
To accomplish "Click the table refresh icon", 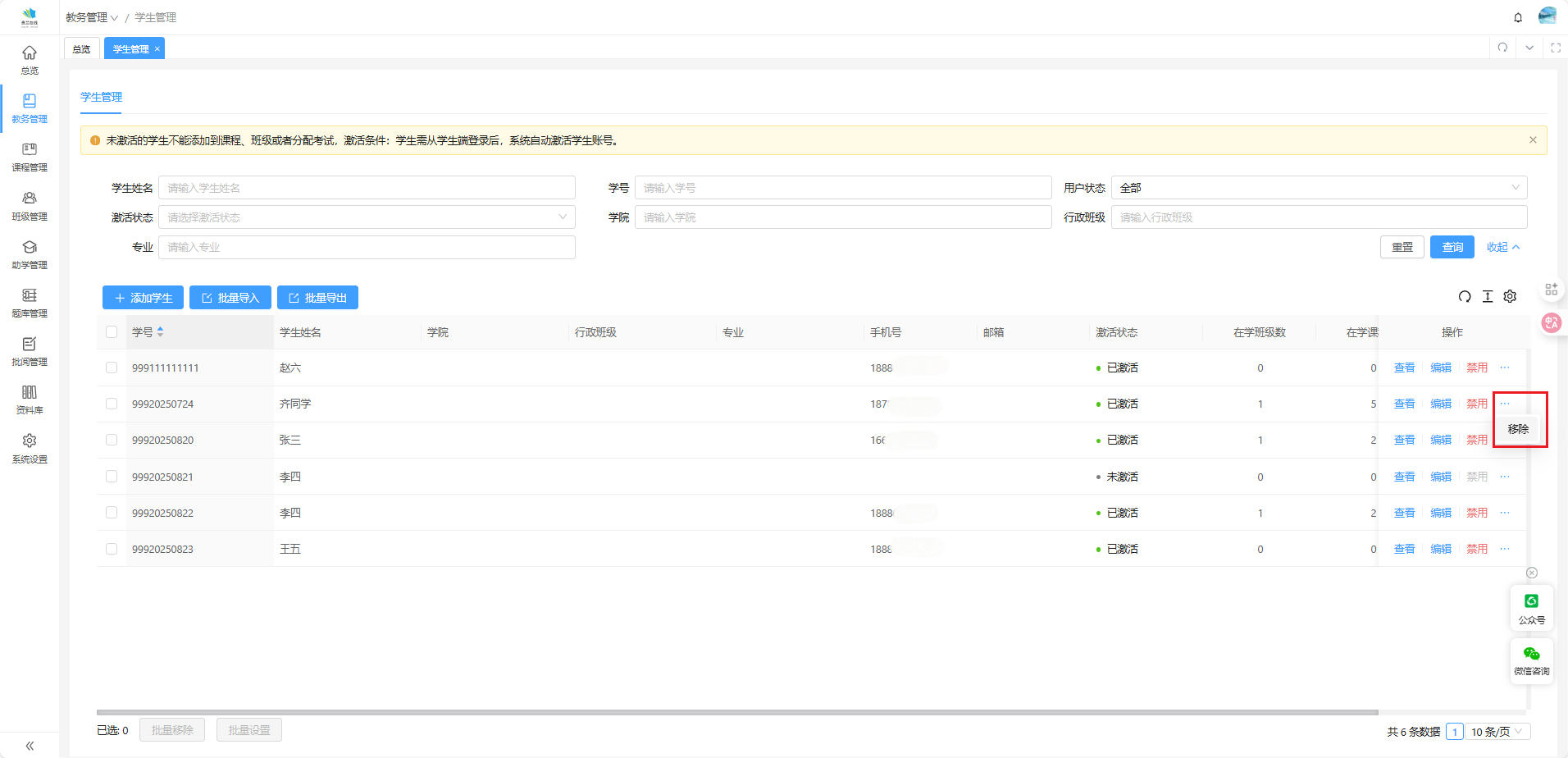I will tap(1465, 297).
